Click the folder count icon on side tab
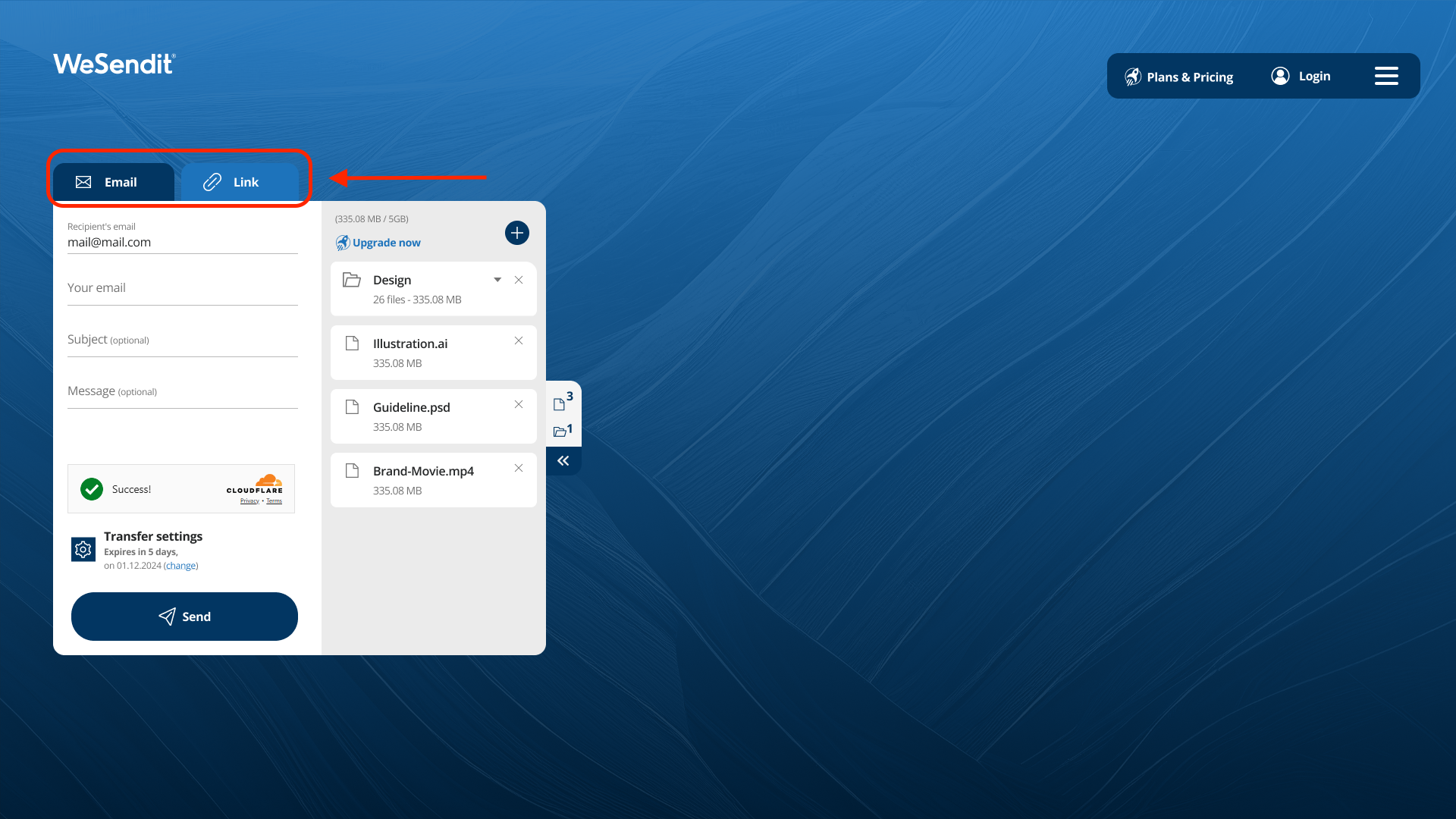Image resolution: width=1456 pixels, height=819 pixels. 562,431
